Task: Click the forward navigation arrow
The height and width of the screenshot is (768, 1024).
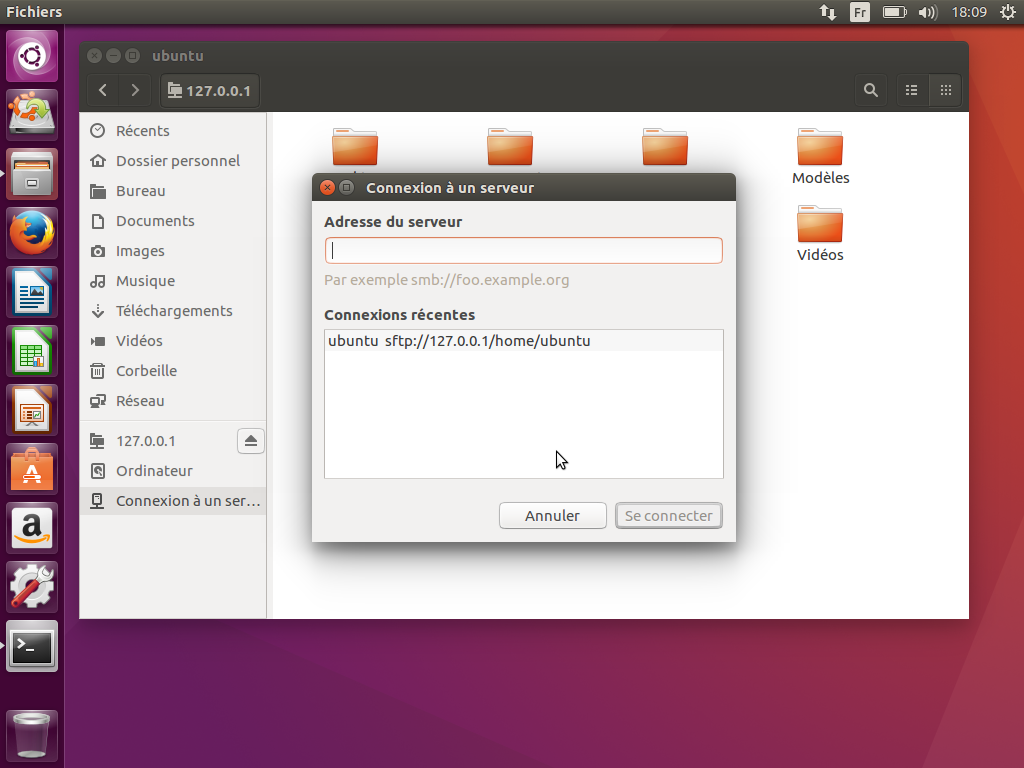Action: 135,90
